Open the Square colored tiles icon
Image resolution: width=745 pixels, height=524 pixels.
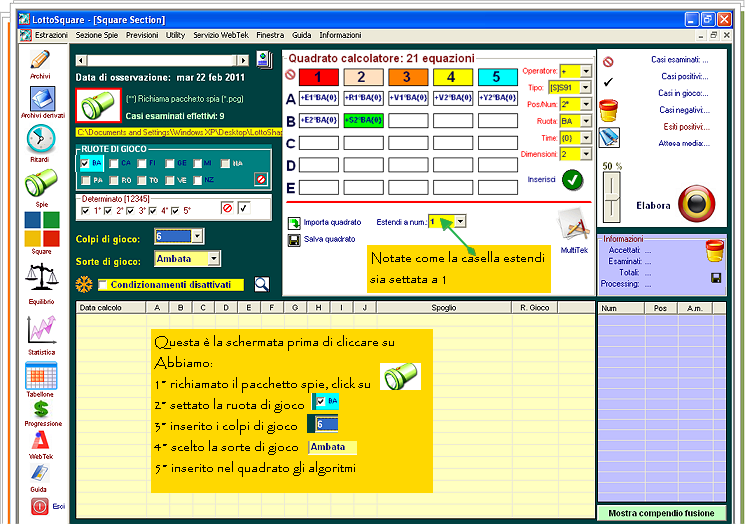tap(42, 229)
